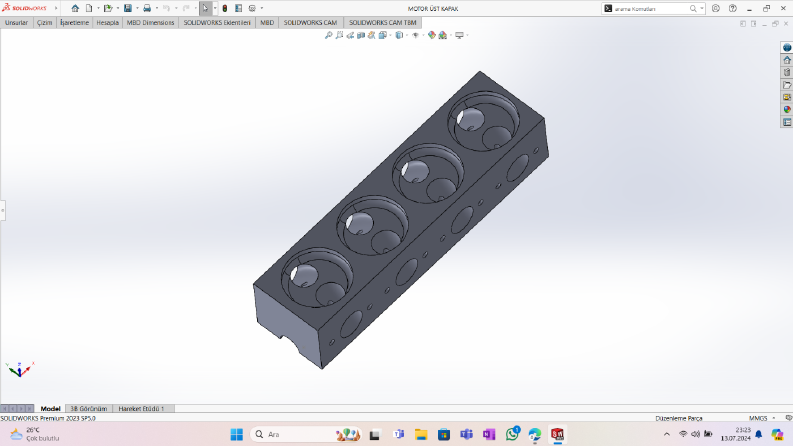The width and height of the screenshot is (793, 446).
Task: Click the feature tree panel expand handle
Action: [3, 210]
